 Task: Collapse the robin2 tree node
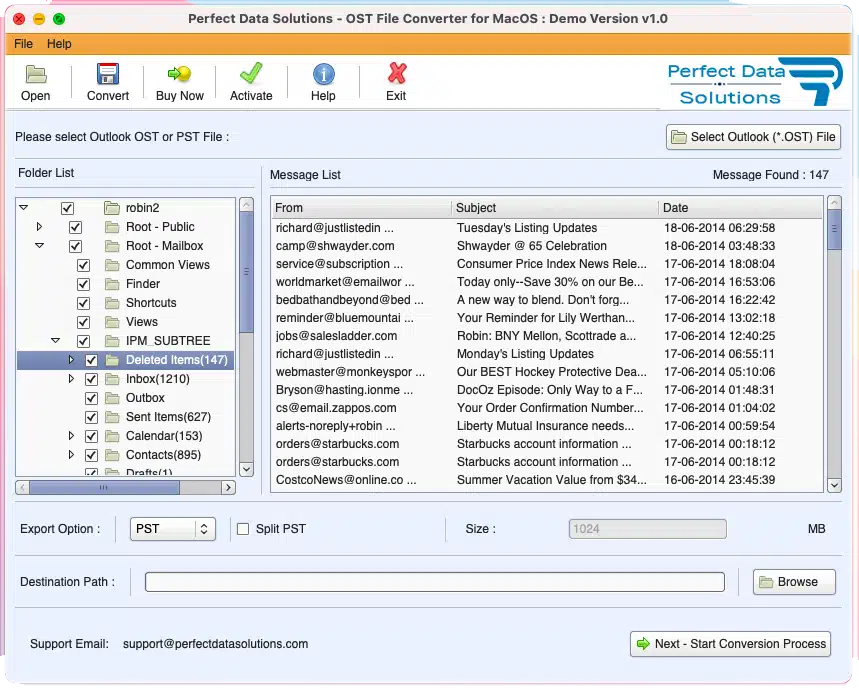[24, 208]
